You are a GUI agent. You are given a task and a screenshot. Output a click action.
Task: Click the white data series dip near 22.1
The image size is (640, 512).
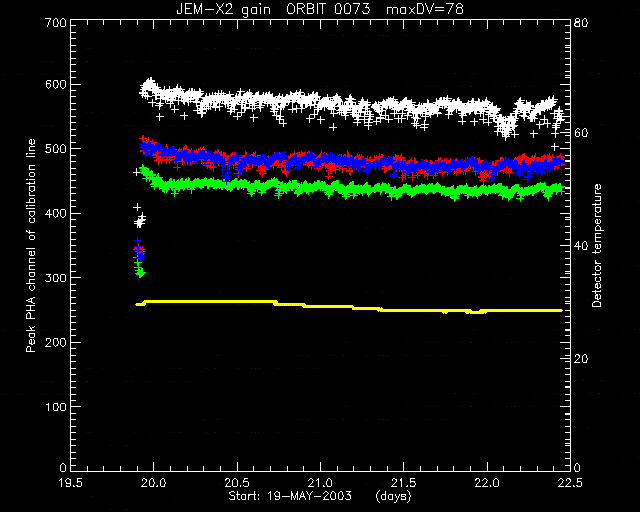coord(506,125)
